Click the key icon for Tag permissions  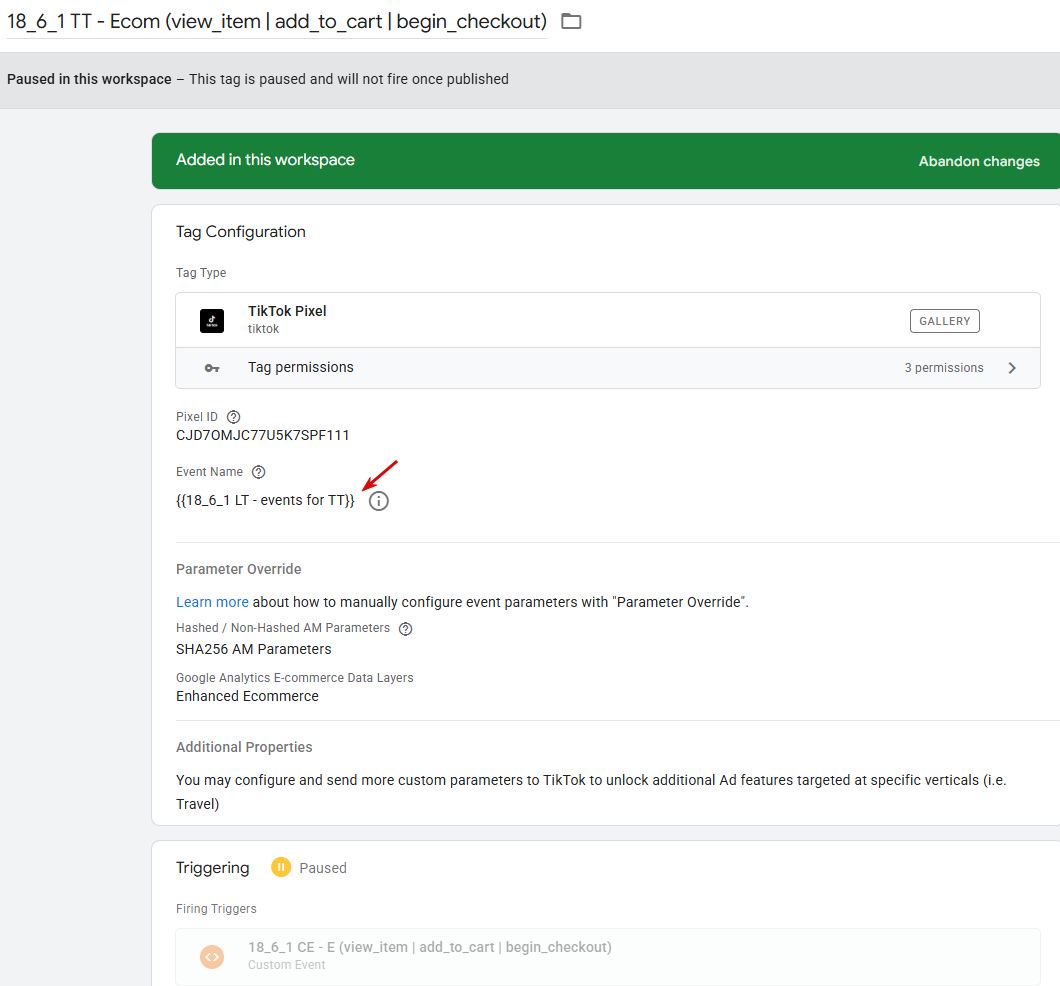212,368
